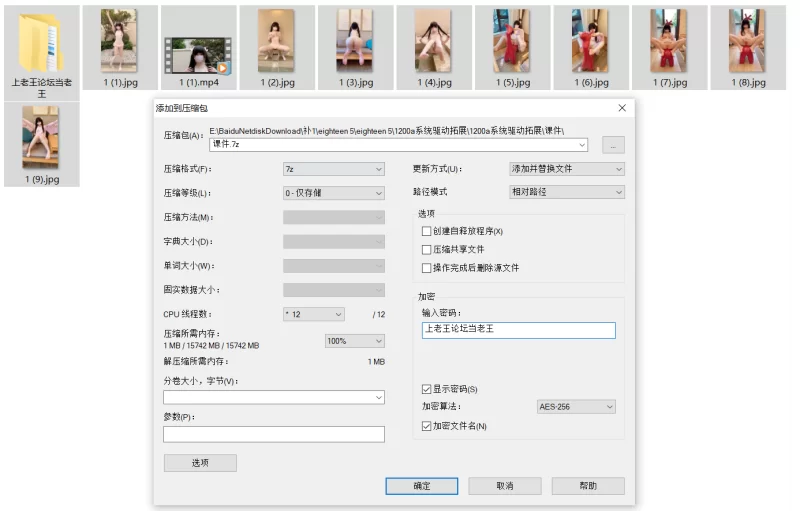Open the 压缩等级 dropdown showing 0 - 仅存储

(334, 193)
